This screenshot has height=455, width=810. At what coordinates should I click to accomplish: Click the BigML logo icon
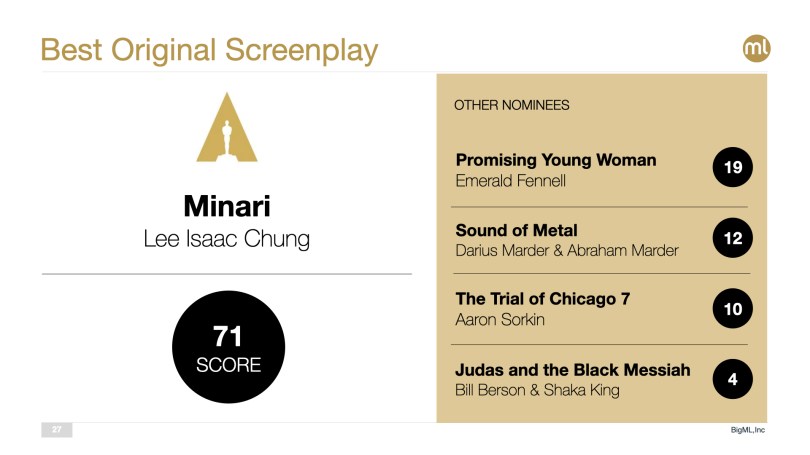pos(757,48)
